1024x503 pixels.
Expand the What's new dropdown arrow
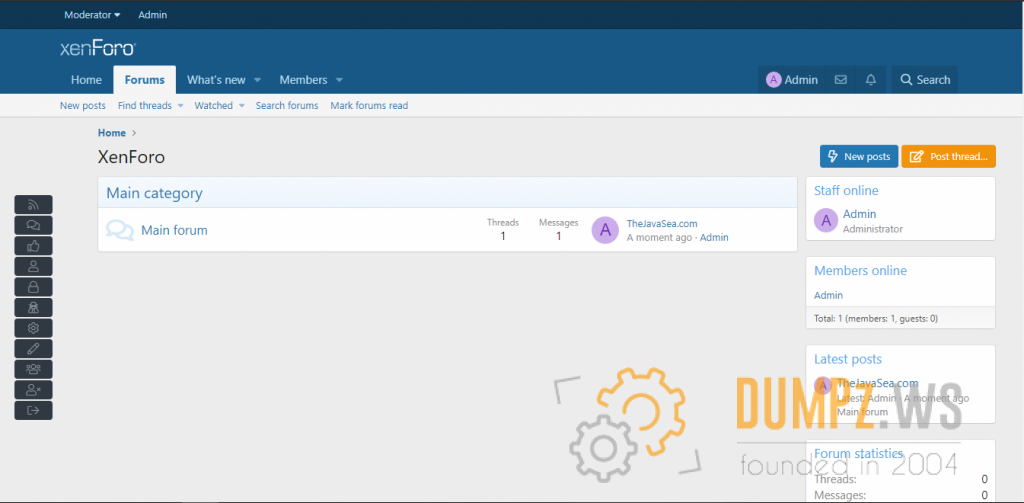pyautogui.click(x=257, y=80)
